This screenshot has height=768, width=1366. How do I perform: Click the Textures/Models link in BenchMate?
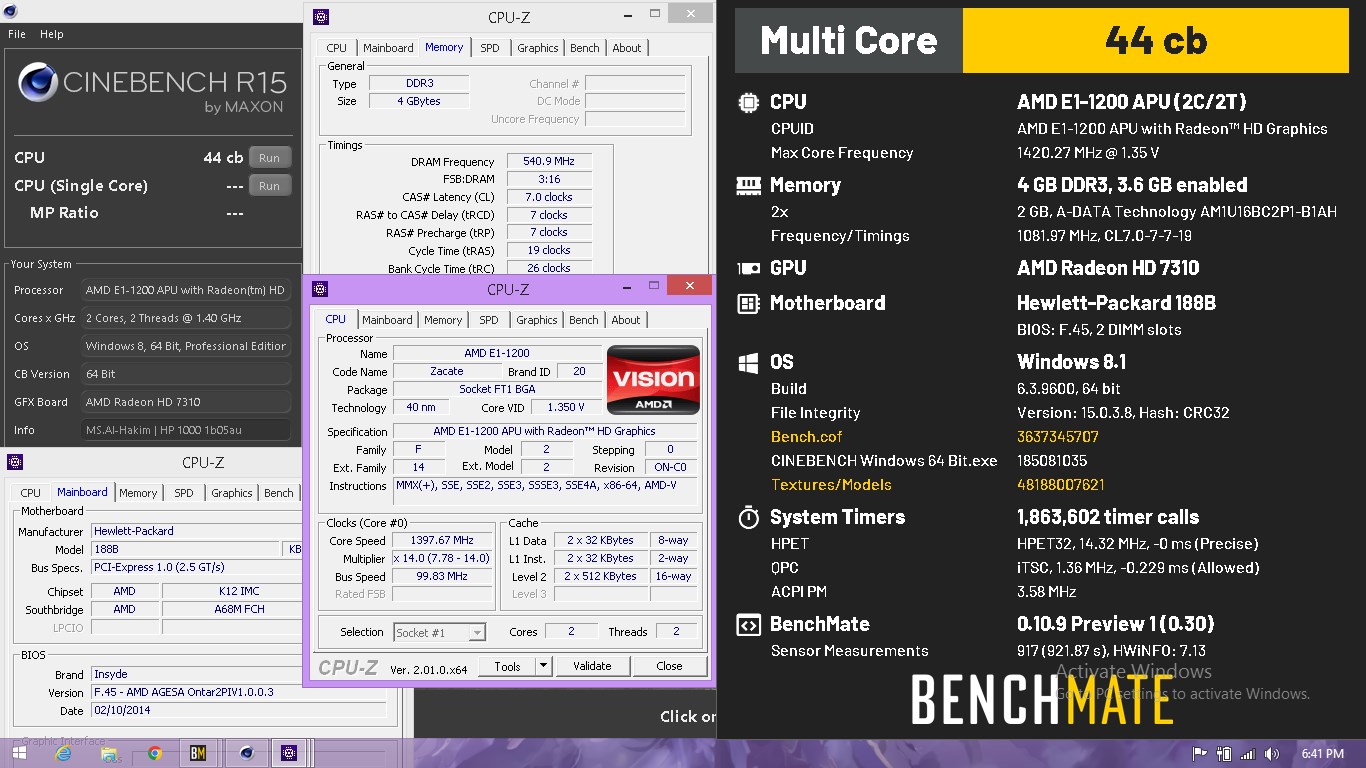coord(831,485)
